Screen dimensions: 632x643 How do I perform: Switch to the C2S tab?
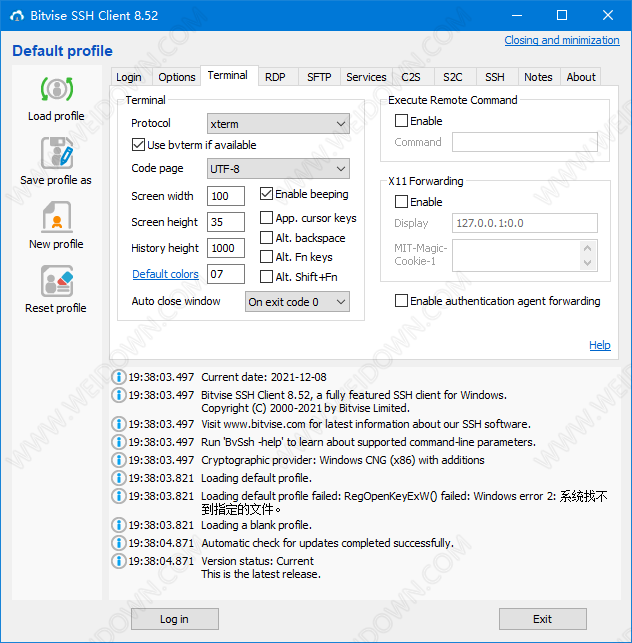411,77
